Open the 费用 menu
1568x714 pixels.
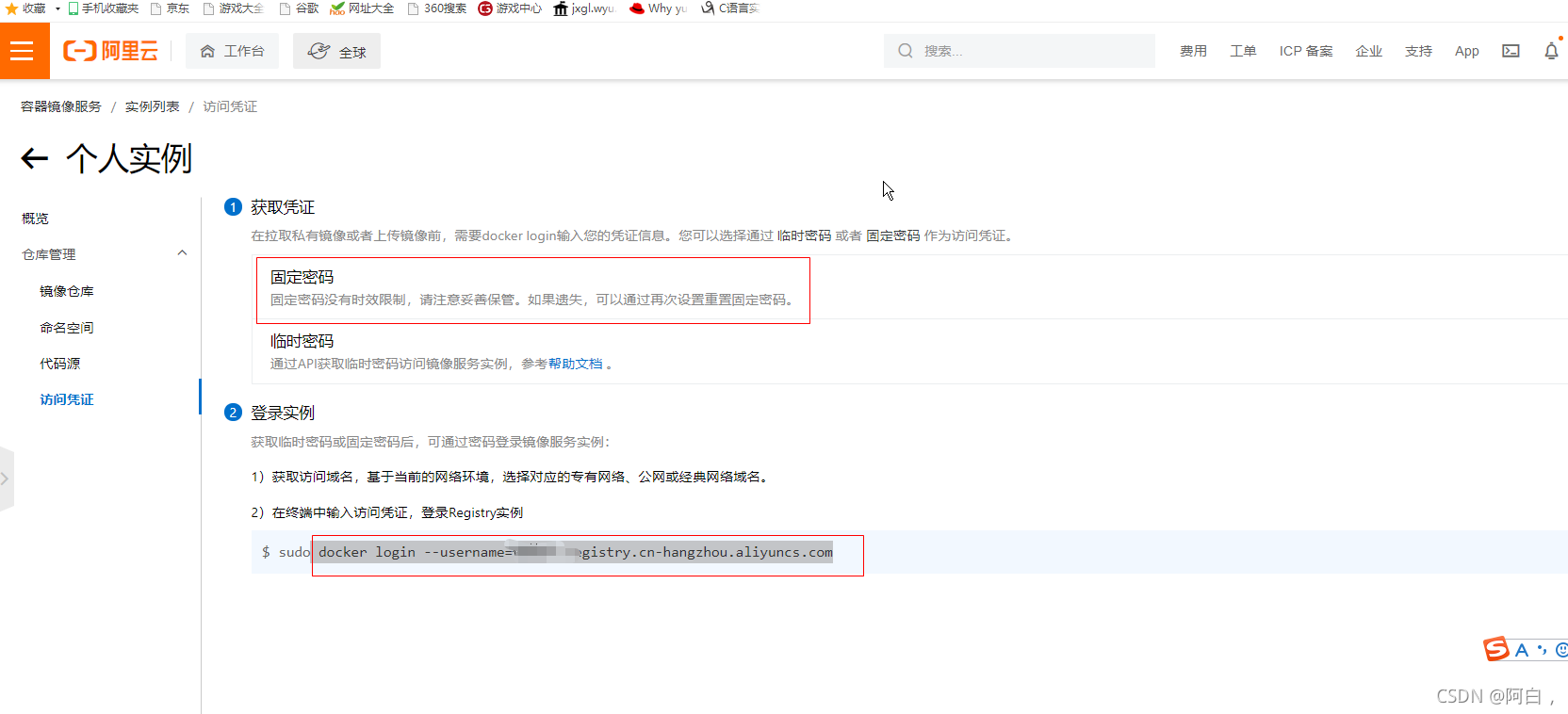[1193, 51]
